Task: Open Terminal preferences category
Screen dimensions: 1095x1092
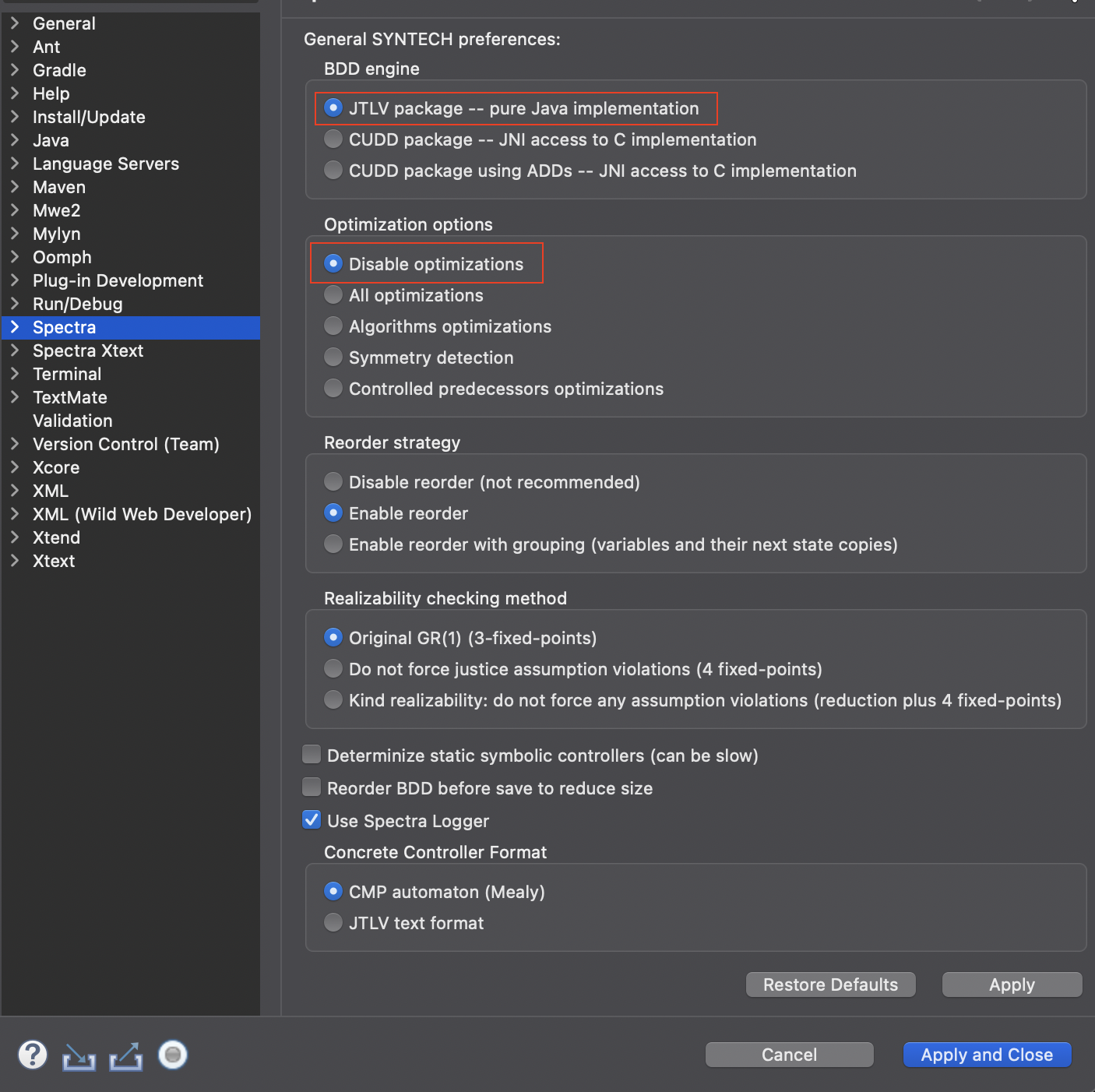Action: (67, 374)
